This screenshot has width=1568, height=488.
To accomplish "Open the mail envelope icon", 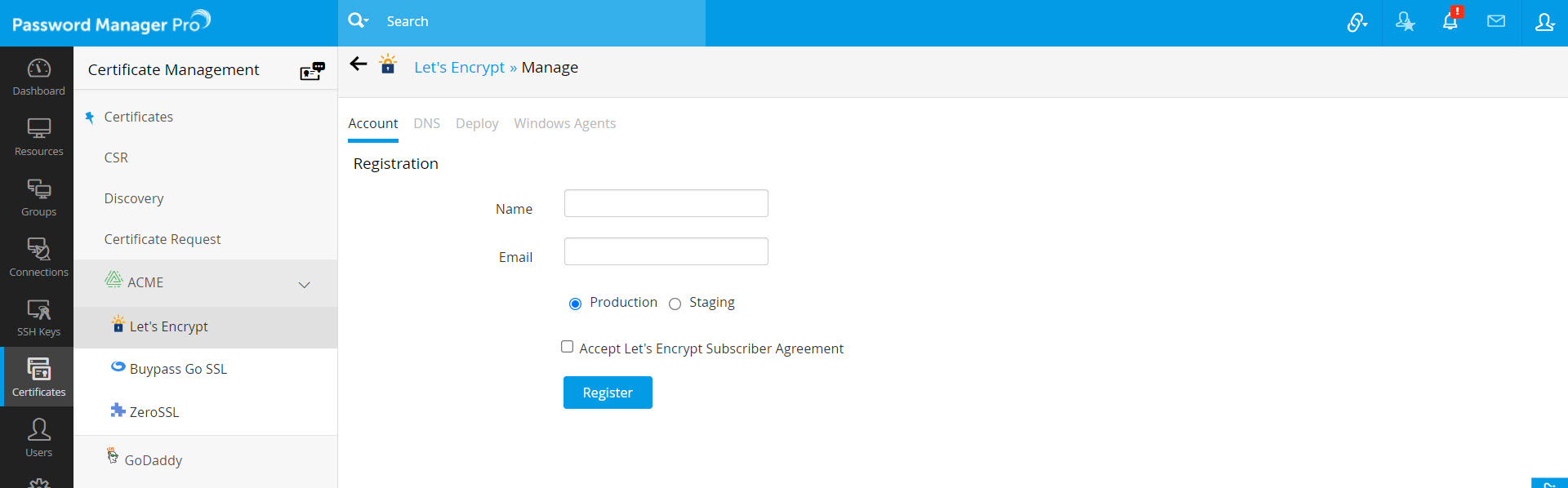I will tap(1496, 22).
